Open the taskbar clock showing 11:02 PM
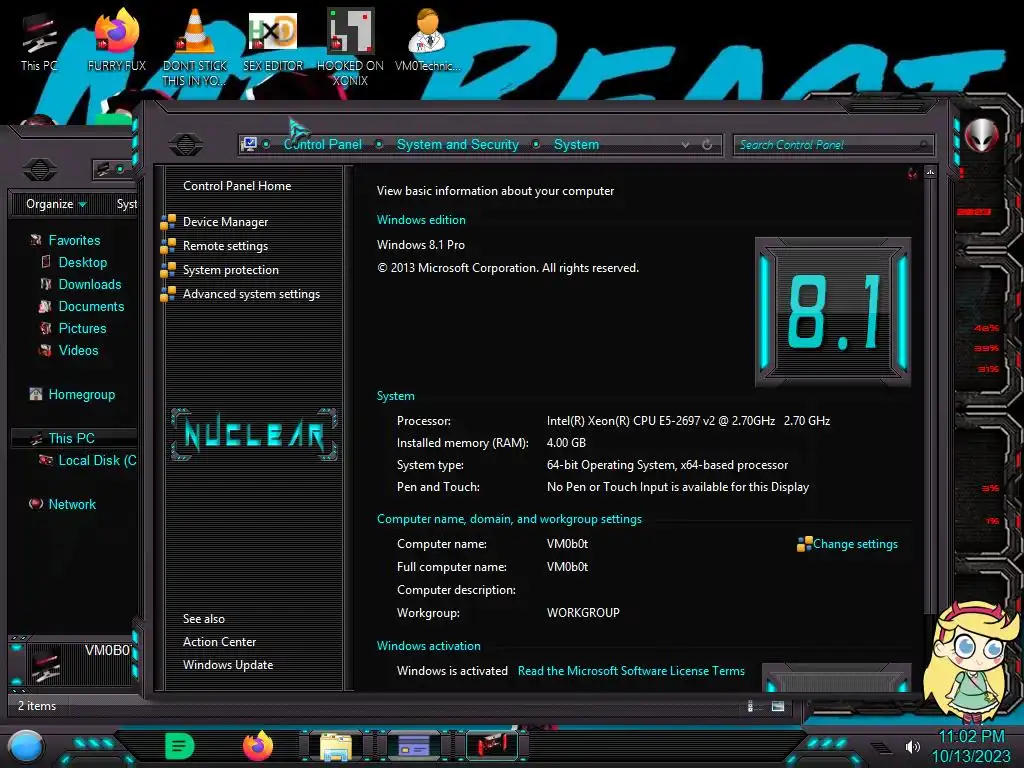The width and height of the screenshot is (1024, 768). point(971,746)
